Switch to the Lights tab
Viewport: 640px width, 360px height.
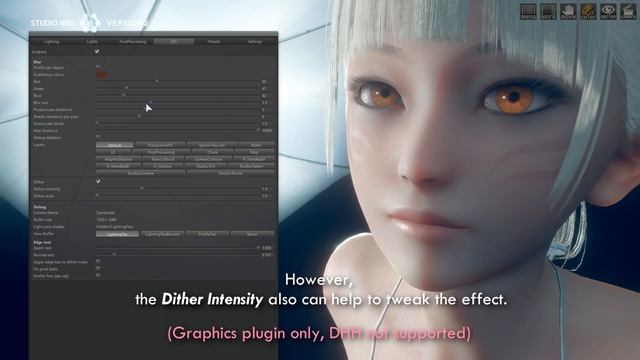pos(92,42)
